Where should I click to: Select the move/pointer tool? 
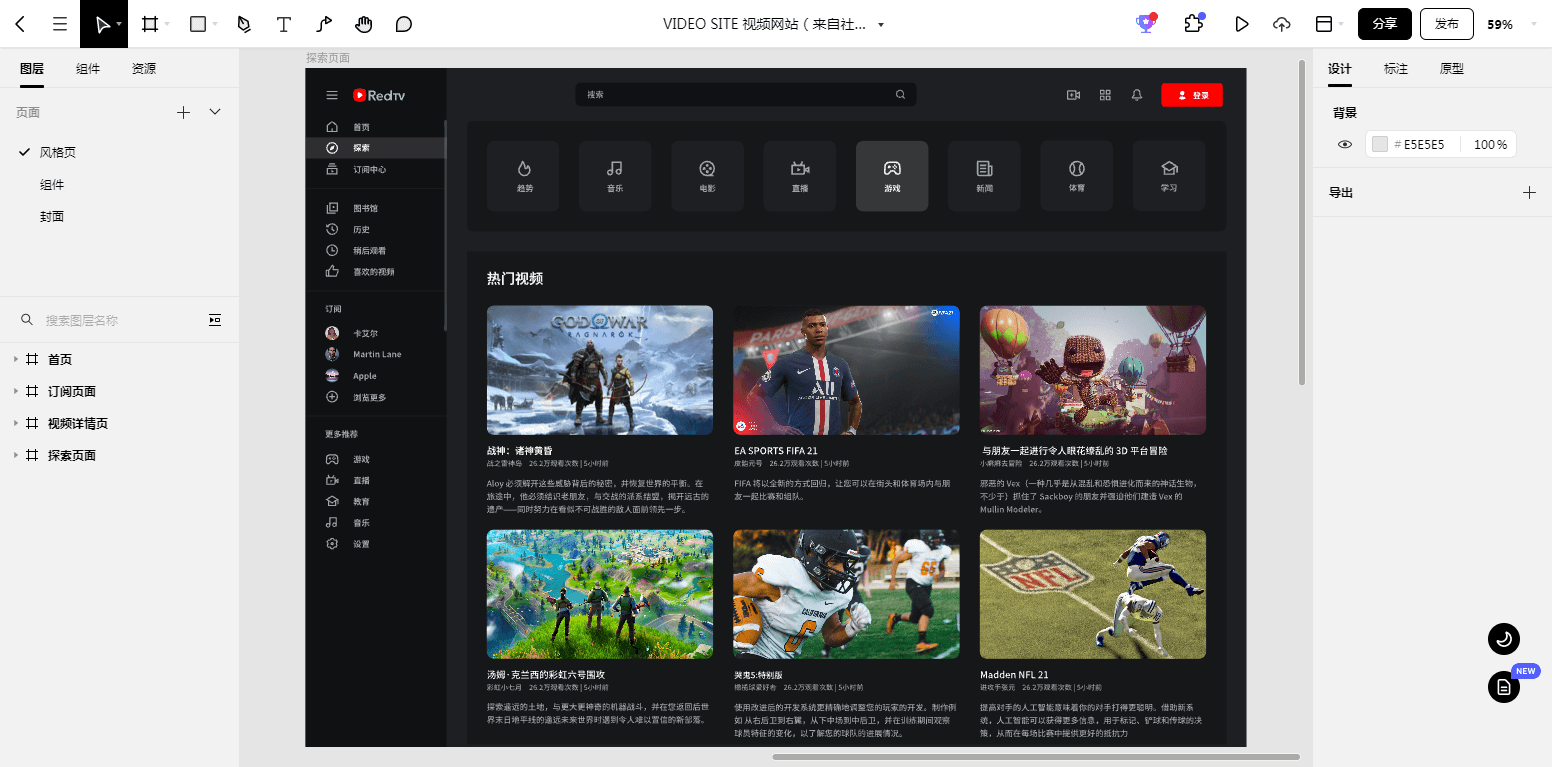coord(101,24)
